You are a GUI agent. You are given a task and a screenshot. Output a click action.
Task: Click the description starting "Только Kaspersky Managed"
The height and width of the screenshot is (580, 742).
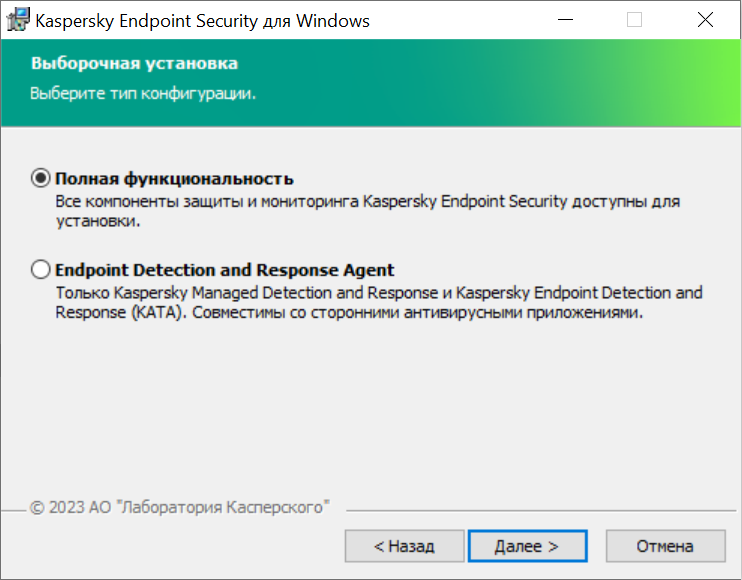click(x=378, y=293)
